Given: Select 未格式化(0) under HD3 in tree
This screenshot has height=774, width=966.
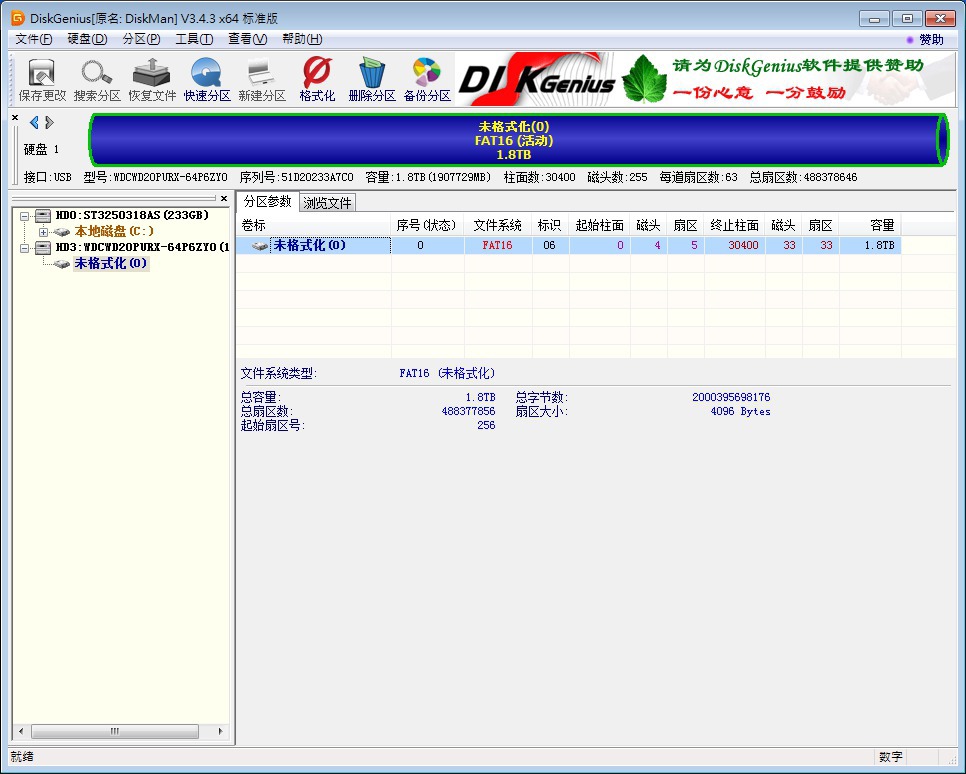Looking at the screenshot, I should pos(111,263).
